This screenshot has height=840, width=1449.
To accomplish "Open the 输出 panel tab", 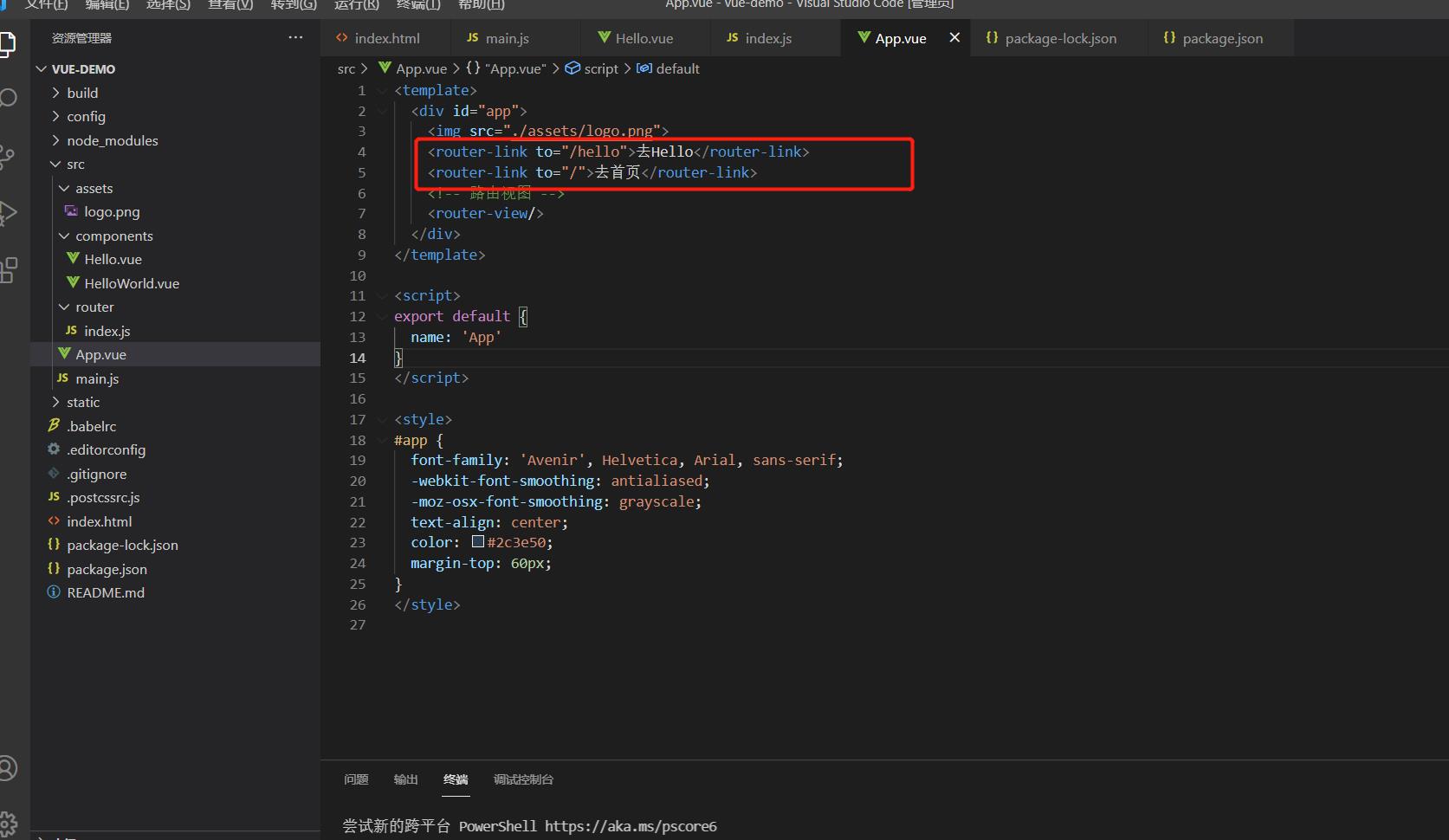I will coord(405,779).
